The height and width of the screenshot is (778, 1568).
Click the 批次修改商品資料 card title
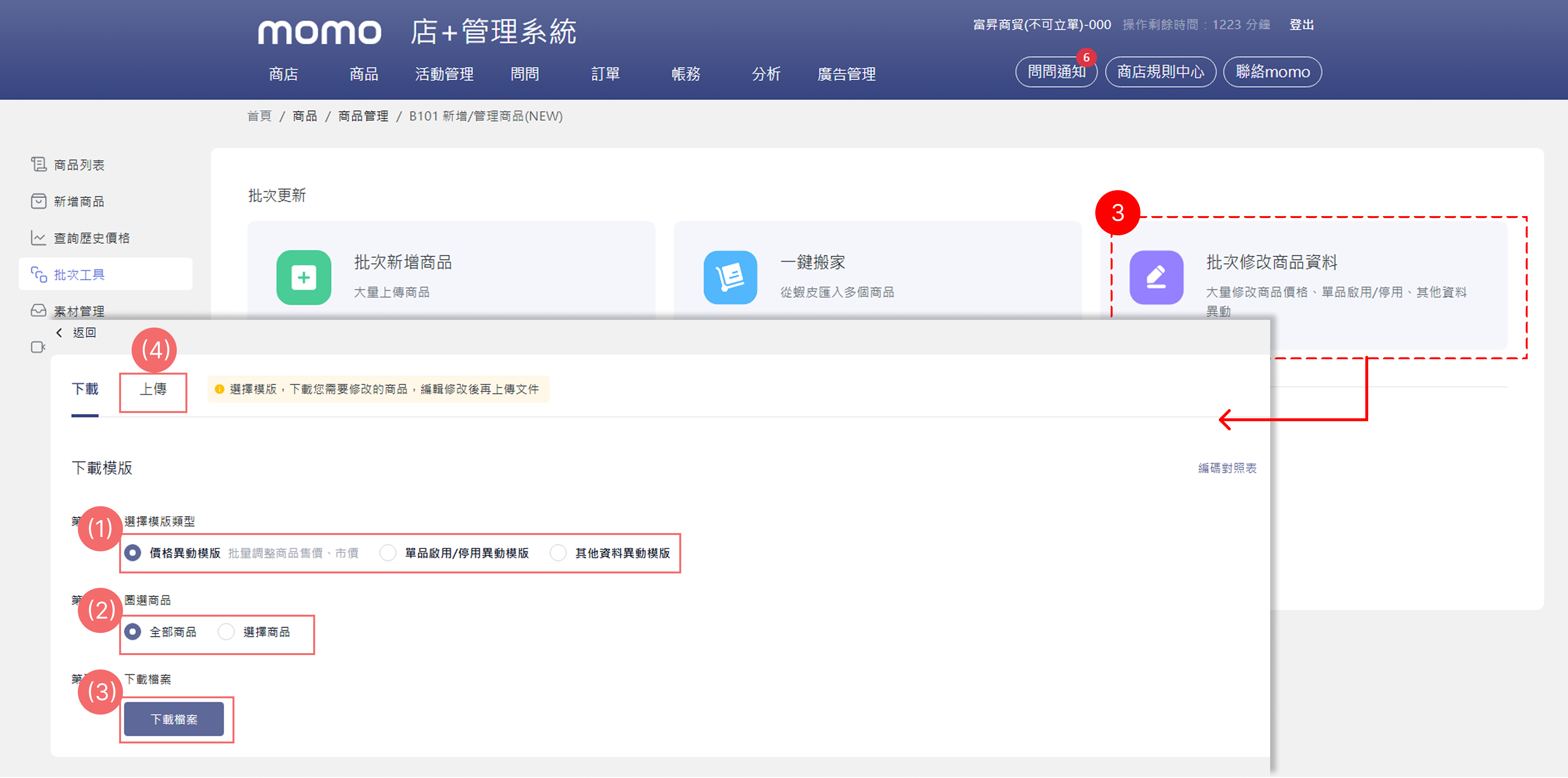point(1271,262)
